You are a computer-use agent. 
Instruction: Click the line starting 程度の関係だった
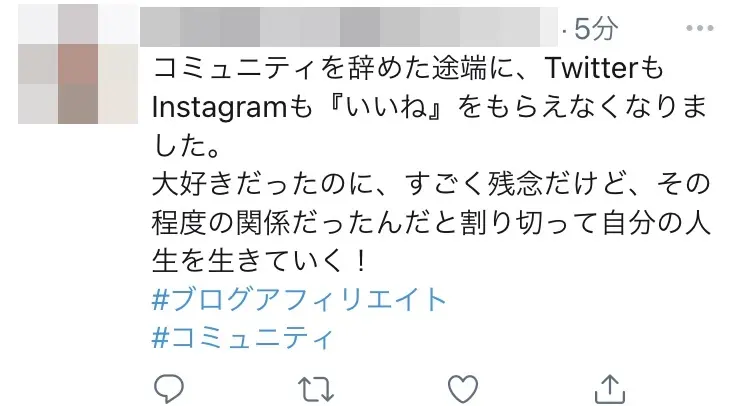431,222
